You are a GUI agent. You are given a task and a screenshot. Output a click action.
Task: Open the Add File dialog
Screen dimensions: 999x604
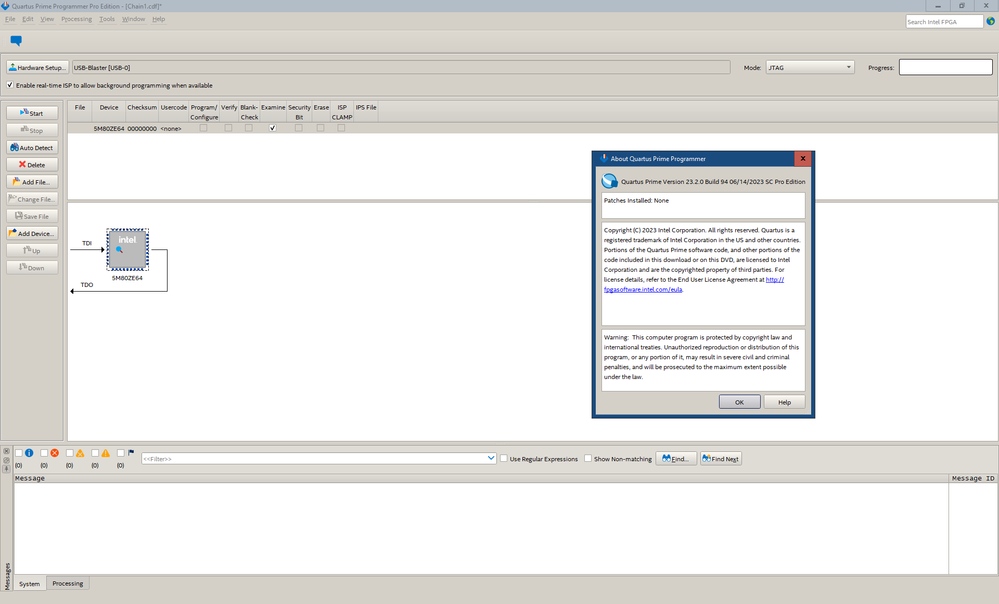[x=32, y=182]
